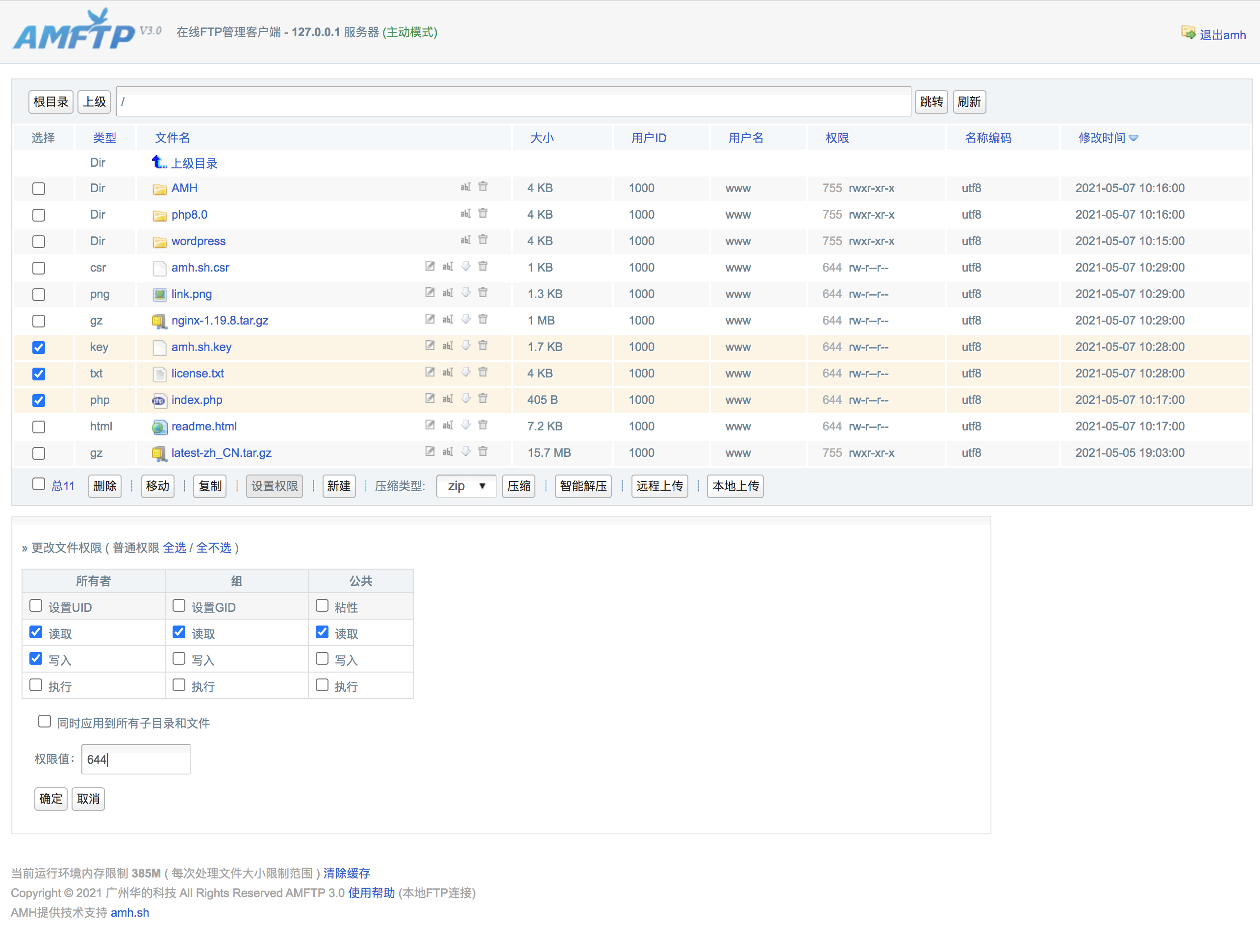Screen dimensions: 1260x952
Task: Click download icon for latest-zh_CN.tar.gz
Action: tap(466, 452)
